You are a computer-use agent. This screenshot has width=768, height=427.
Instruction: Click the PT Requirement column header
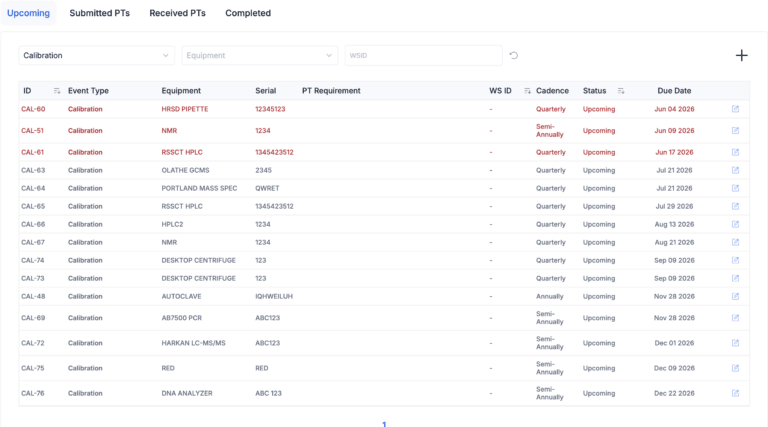point(331,91)
